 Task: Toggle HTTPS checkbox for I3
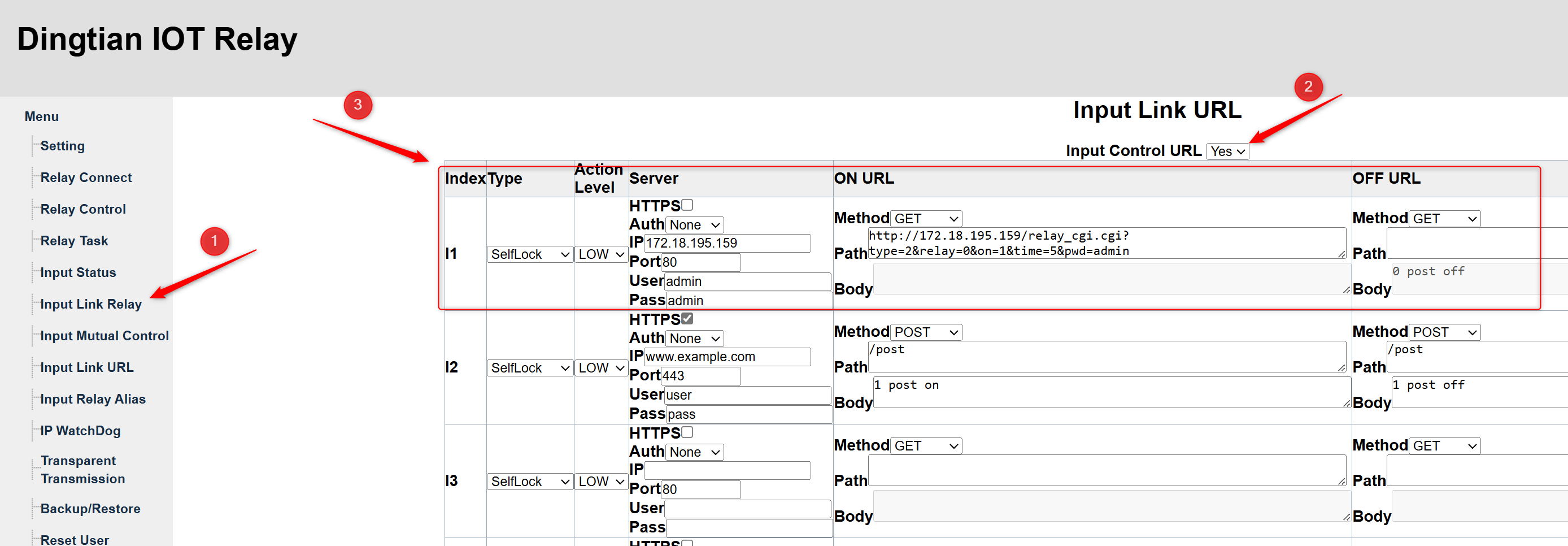pos(687,432)
